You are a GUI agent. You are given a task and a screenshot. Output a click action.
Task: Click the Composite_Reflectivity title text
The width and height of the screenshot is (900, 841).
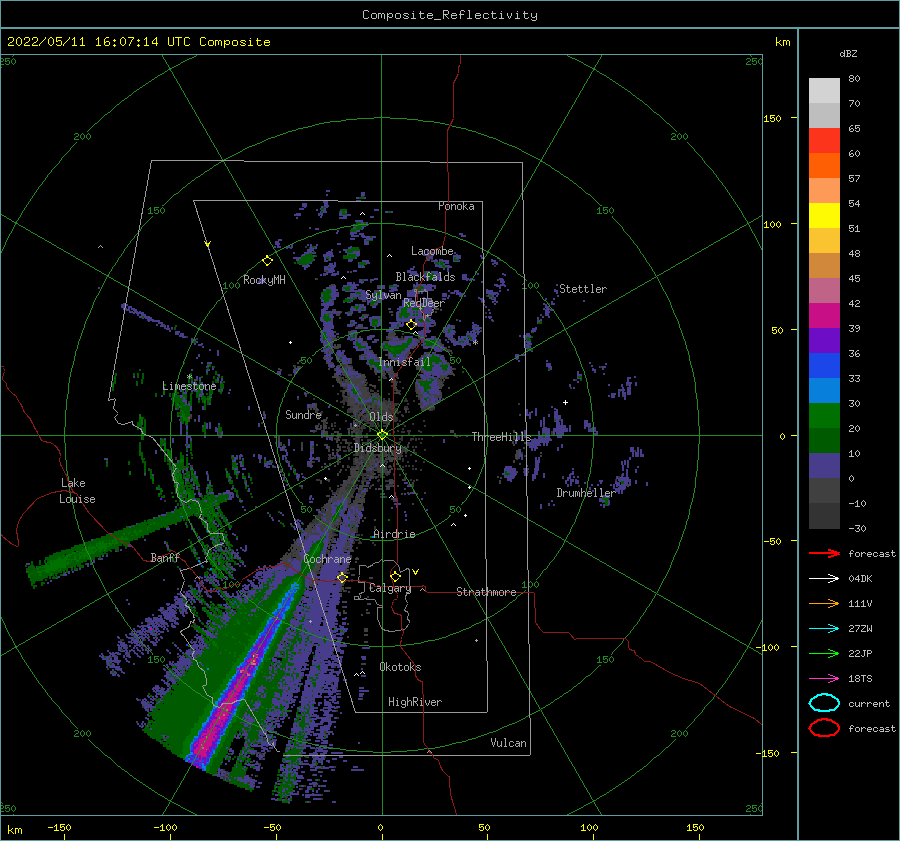(x=450, y=15)
